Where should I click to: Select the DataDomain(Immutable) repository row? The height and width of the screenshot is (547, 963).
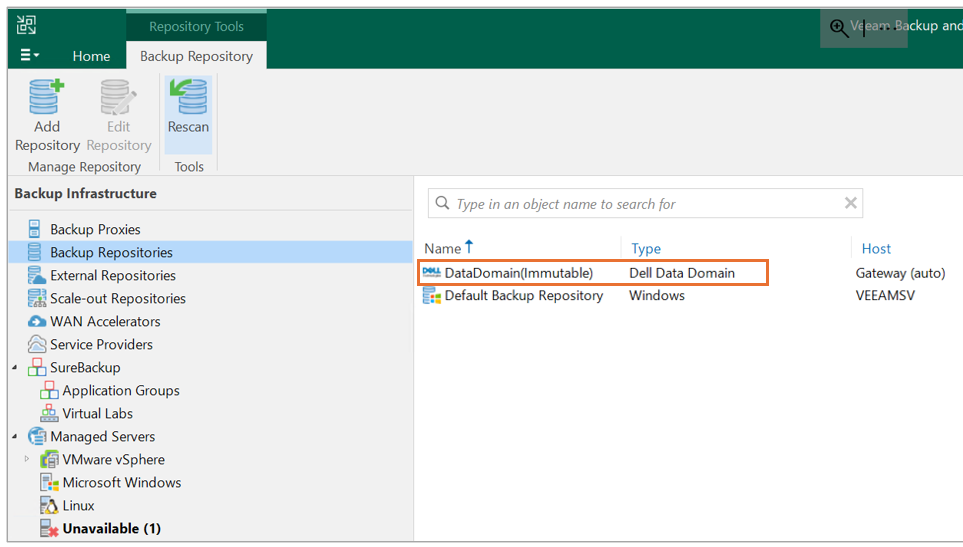click(x=593, y=273)
